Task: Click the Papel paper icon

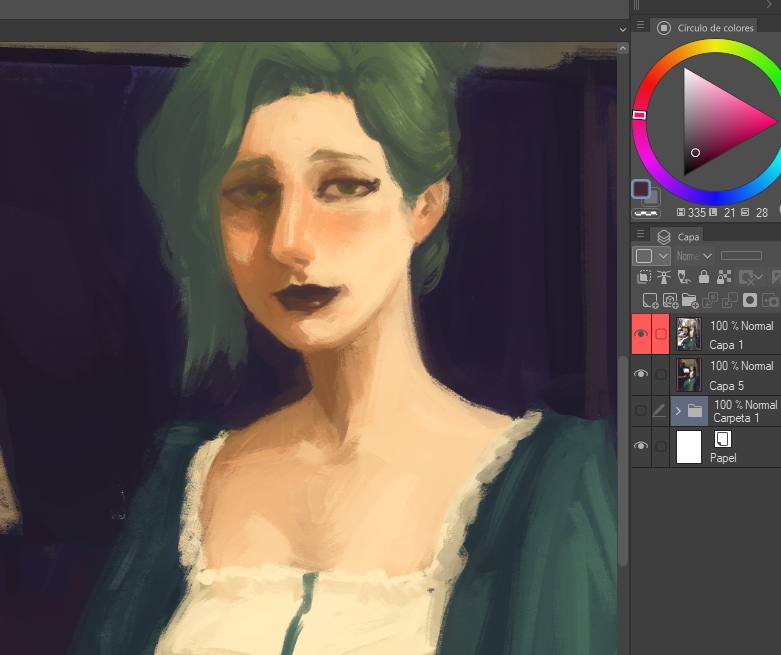Action: pyautogui.click(x=722, y=439)
